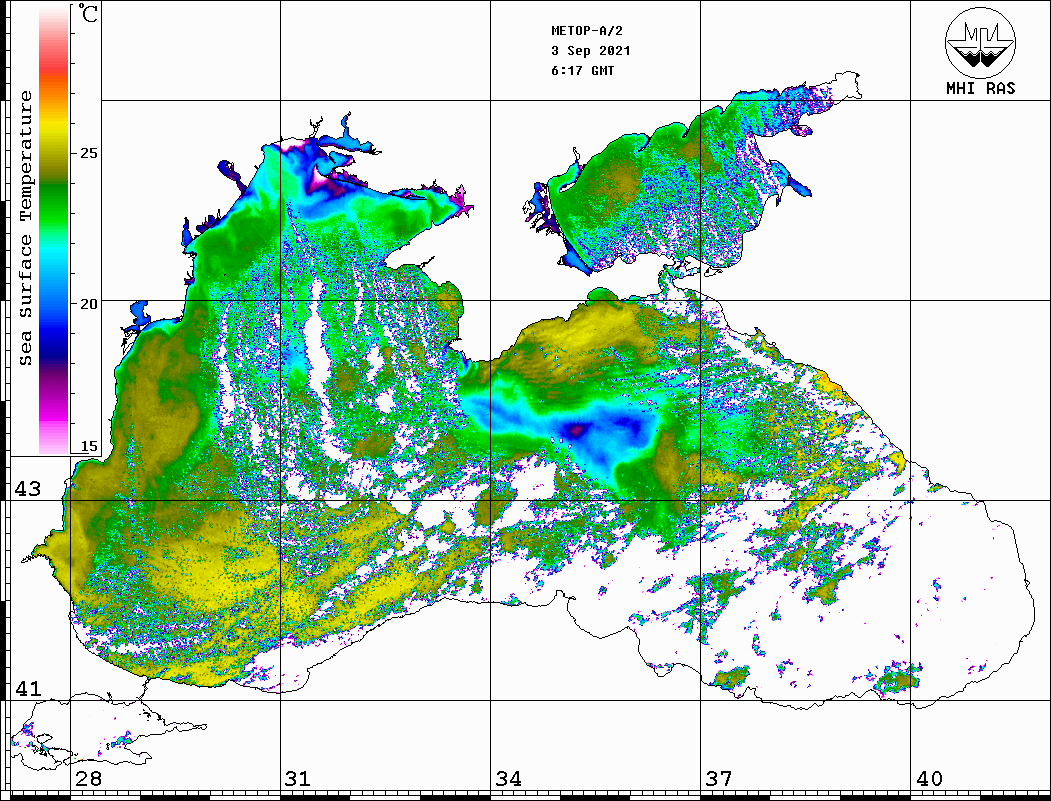The width and height of the screenshot is (1051, 801).
Task: Click the MHI RAS text label
Action: (981, 88)
